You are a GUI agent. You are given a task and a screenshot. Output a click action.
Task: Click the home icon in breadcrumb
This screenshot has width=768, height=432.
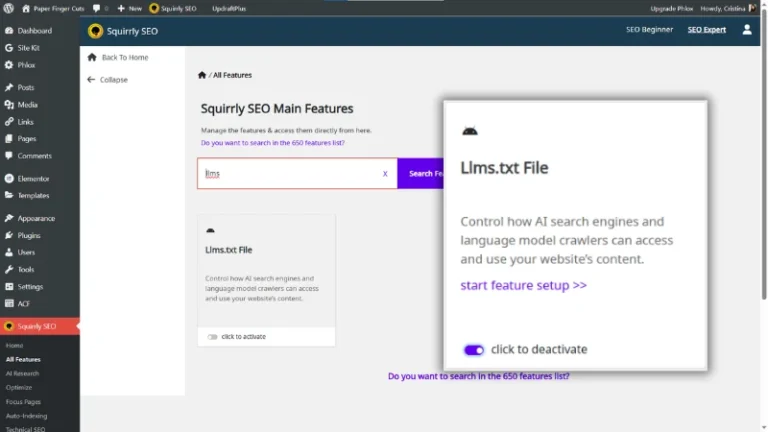[202, 75]
